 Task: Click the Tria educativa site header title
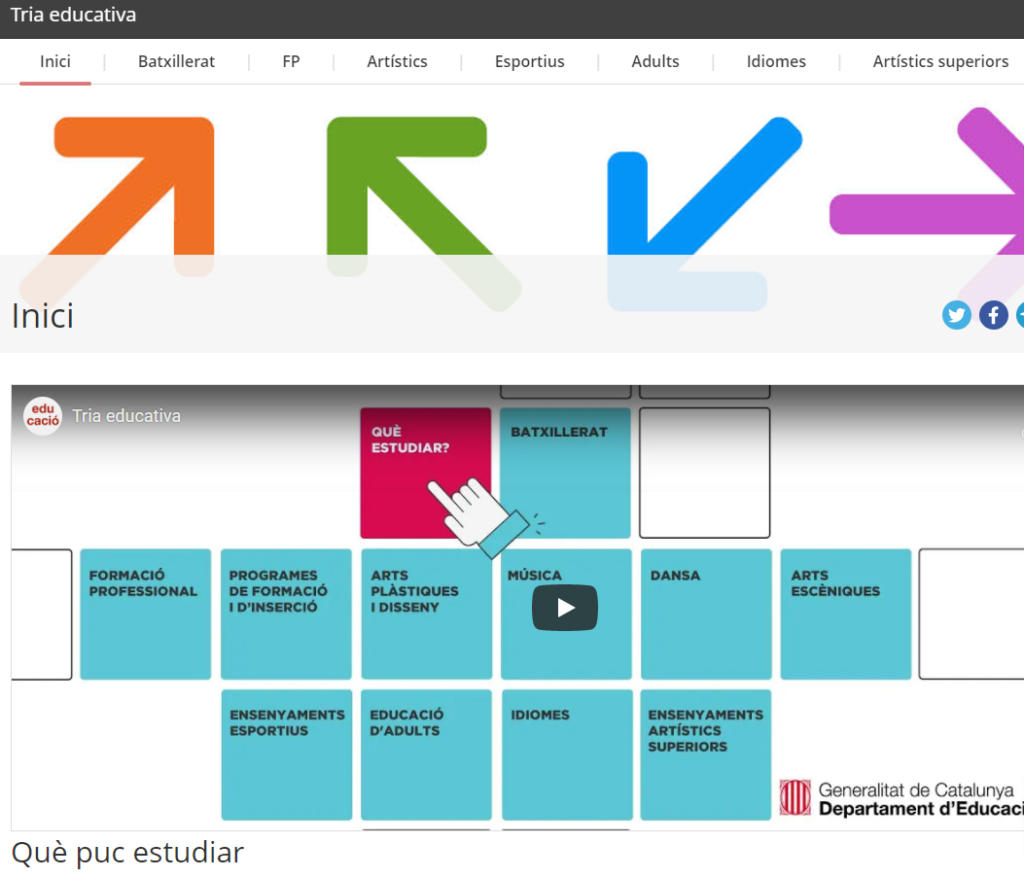click(73, 16)
